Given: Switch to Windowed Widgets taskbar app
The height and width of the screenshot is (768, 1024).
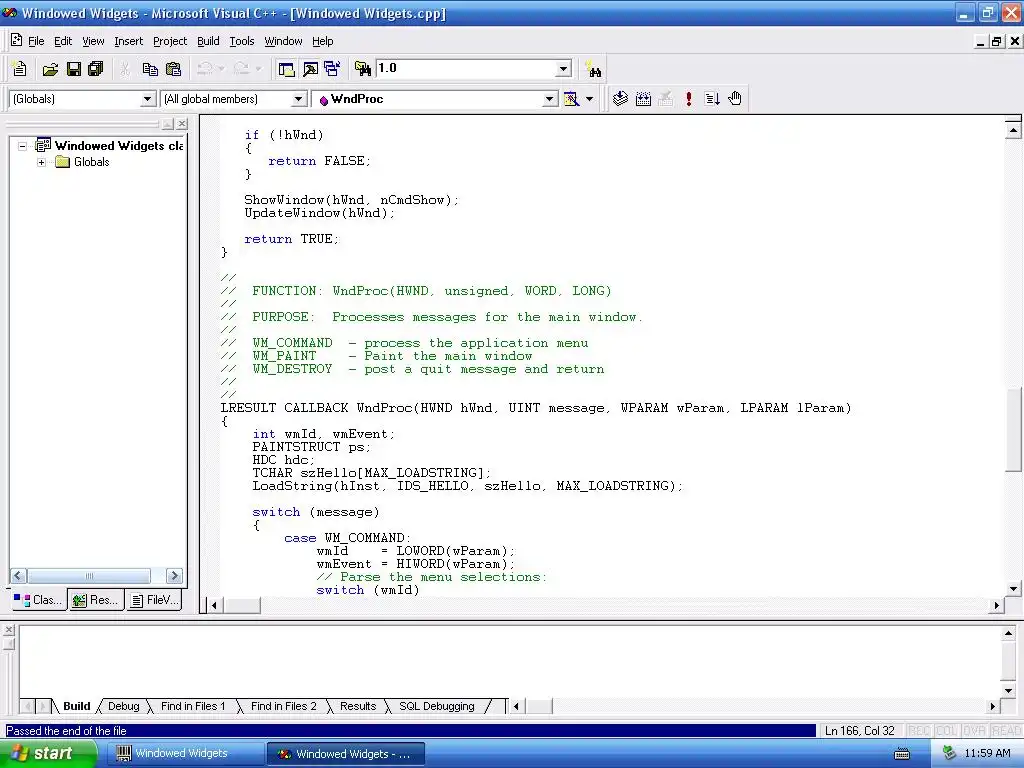Looking at the screenshot, I should point(187,754).
